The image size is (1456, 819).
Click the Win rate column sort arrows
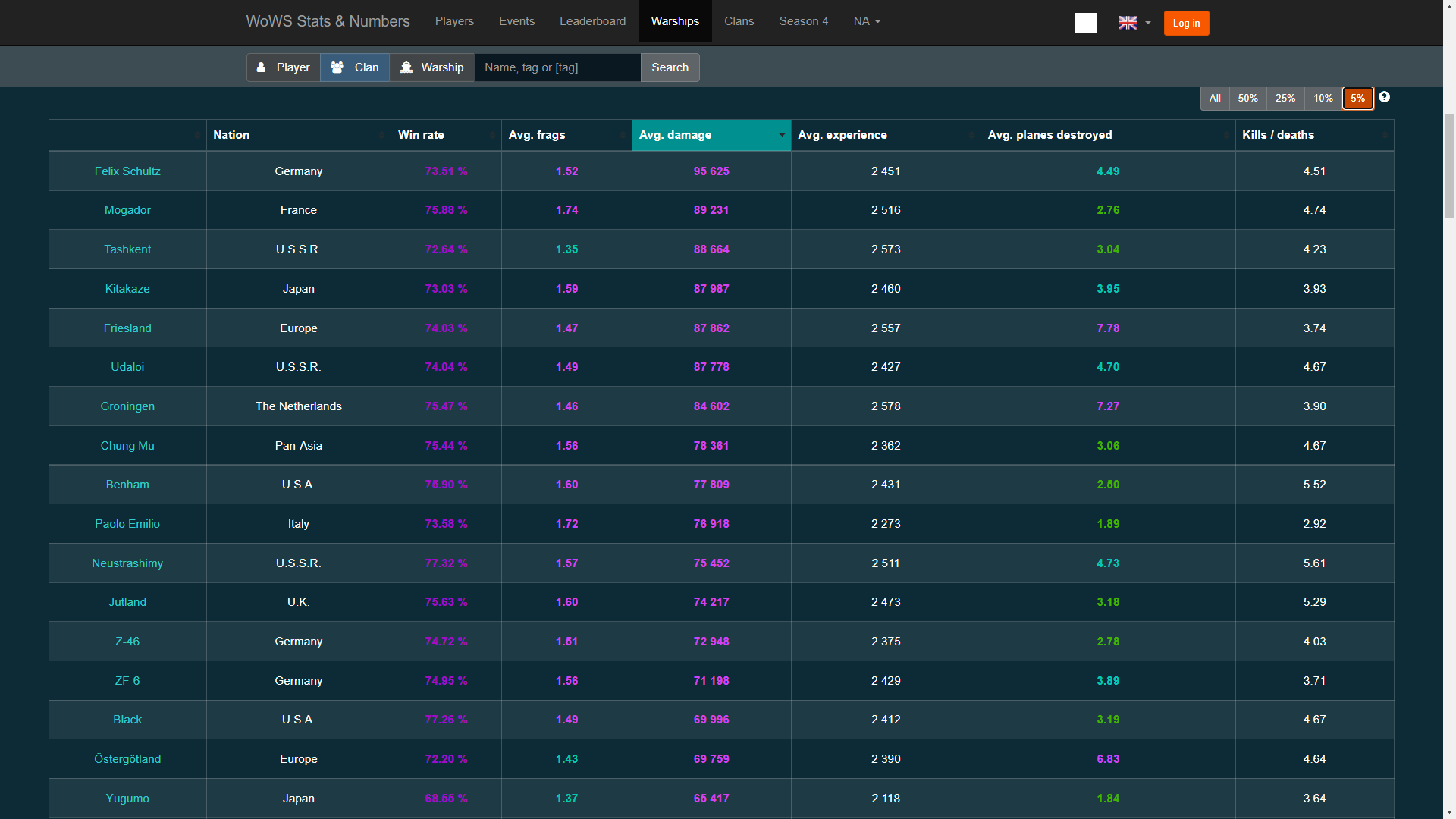tap(492, 135)
